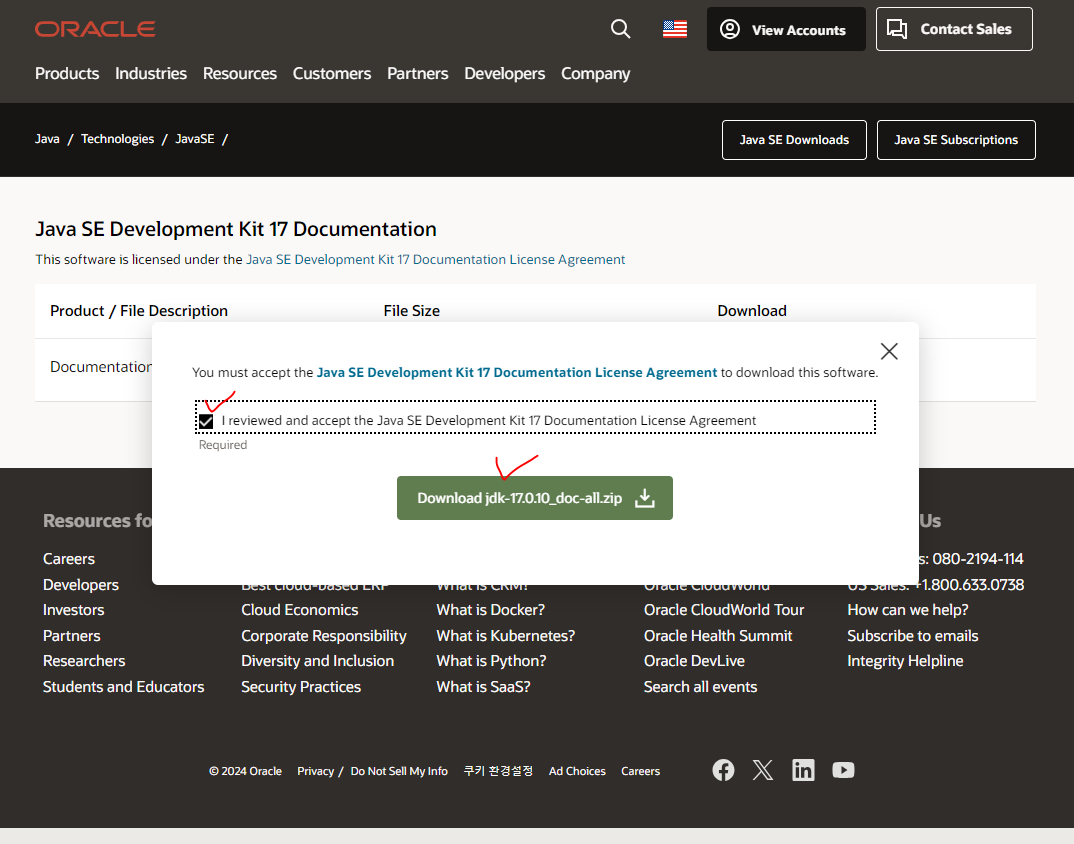Go to Java breadcrumb link
This screenshot has width=1074, height=844.
click(x=47, y=139)
